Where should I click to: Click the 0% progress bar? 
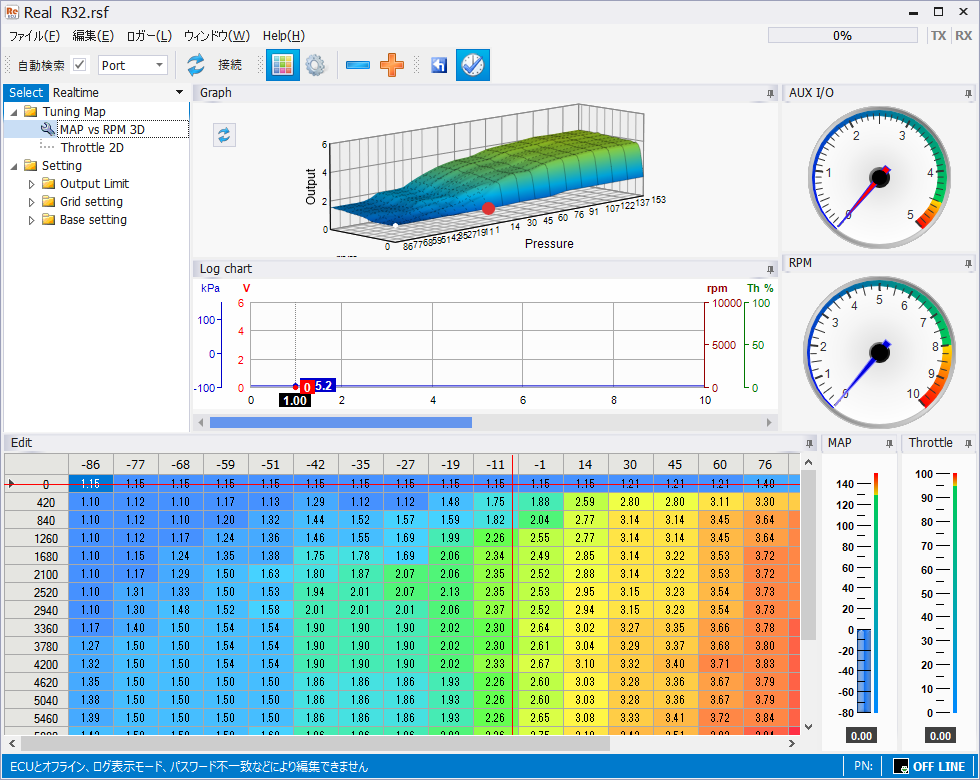tap(842, 36)
